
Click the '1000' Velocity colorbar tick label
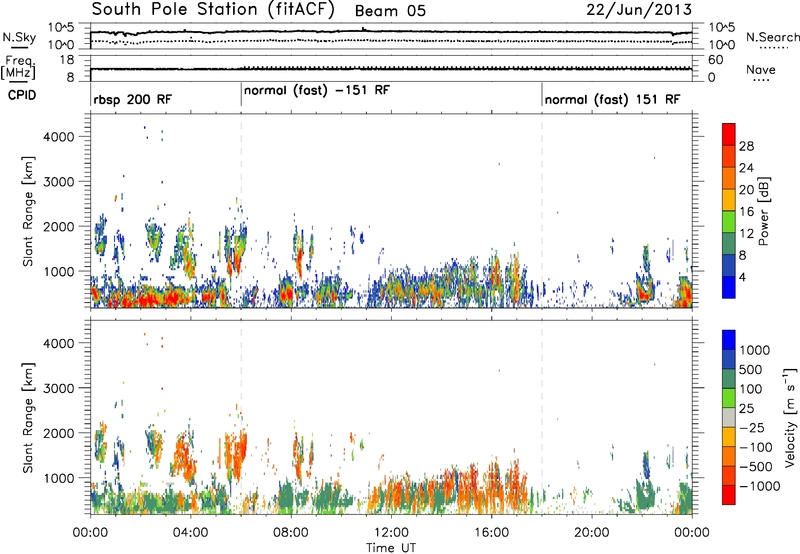coord(754,350)
